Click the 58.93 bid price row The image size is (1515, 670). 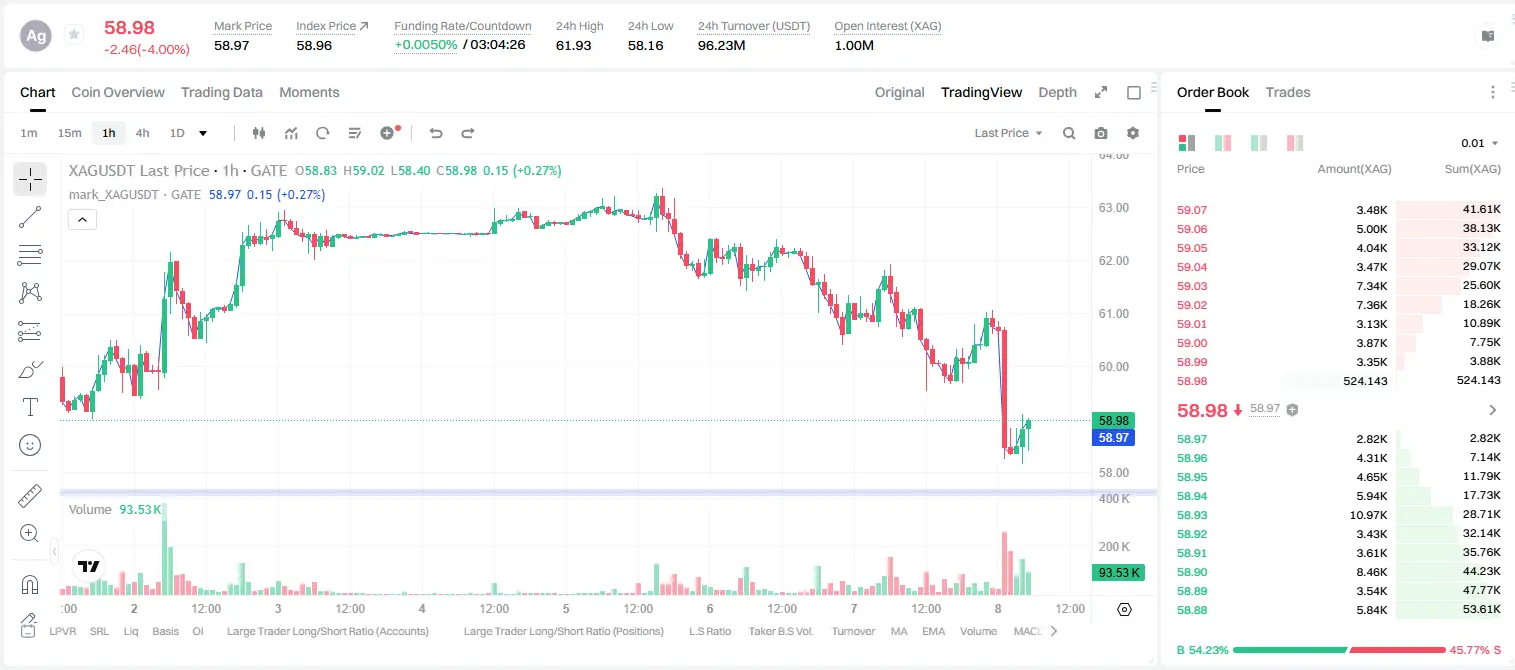[x=1339, y=514]
